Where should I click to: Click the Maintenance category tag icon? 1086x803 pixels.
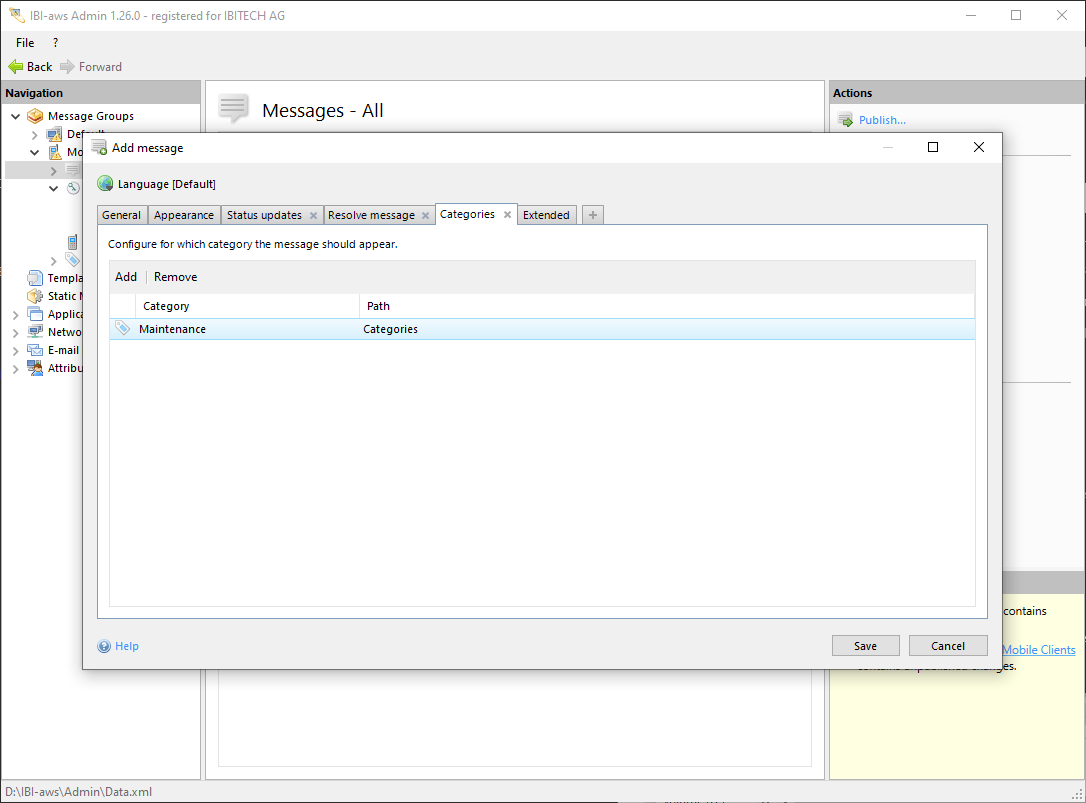coord(122,329)
